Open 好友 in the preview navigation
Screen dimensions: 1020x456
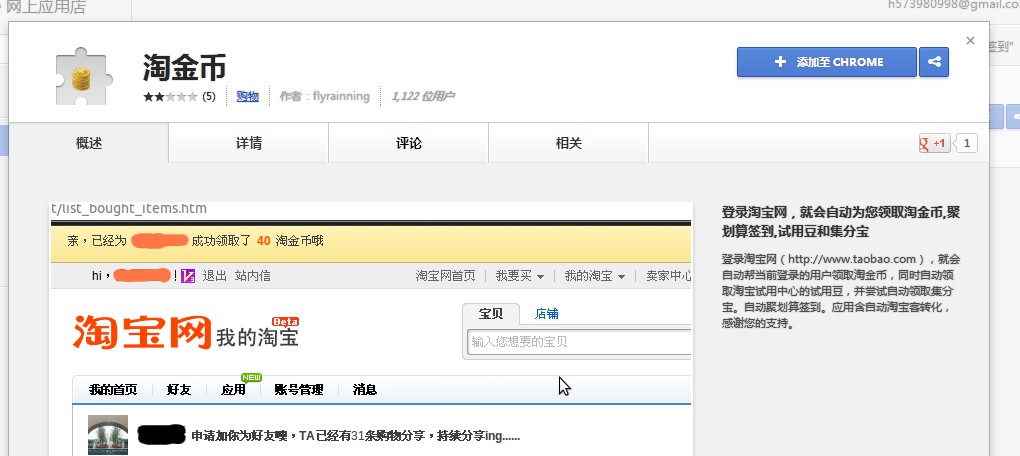click(x=179, y=390)
